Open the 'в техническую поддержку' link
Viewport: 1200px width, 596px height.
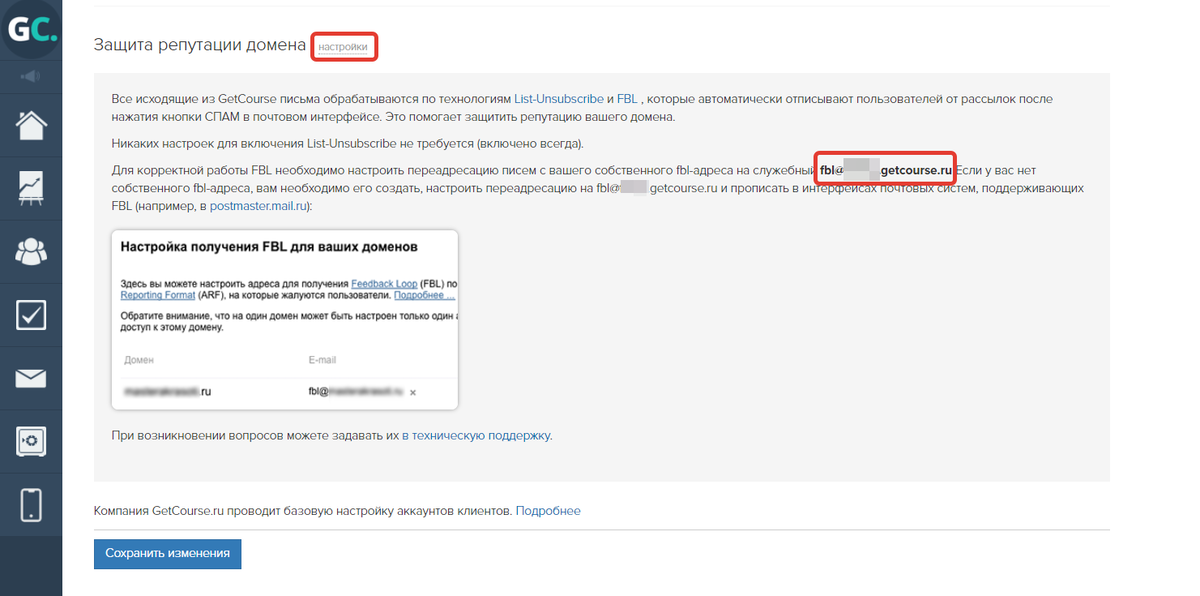coord(476,435)
